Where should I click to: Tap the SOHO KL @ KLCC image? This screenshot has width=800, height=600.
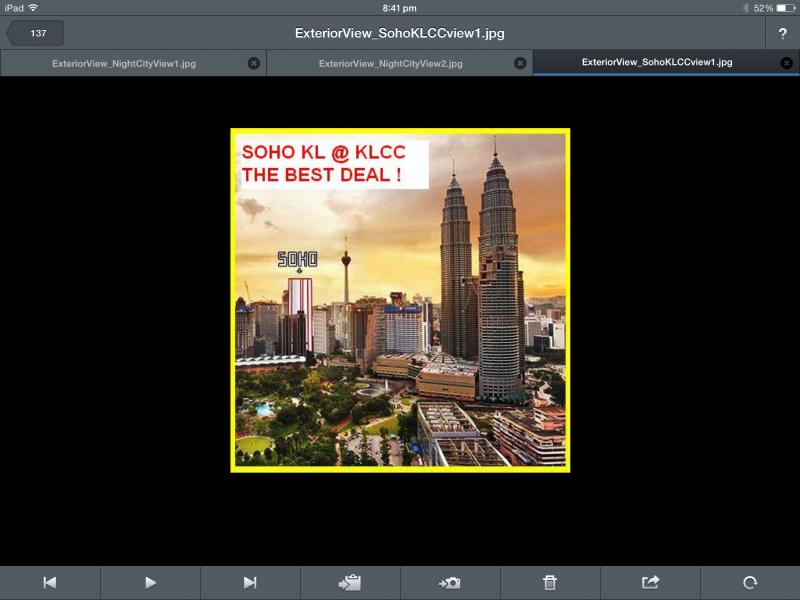(x=400, y=300)
